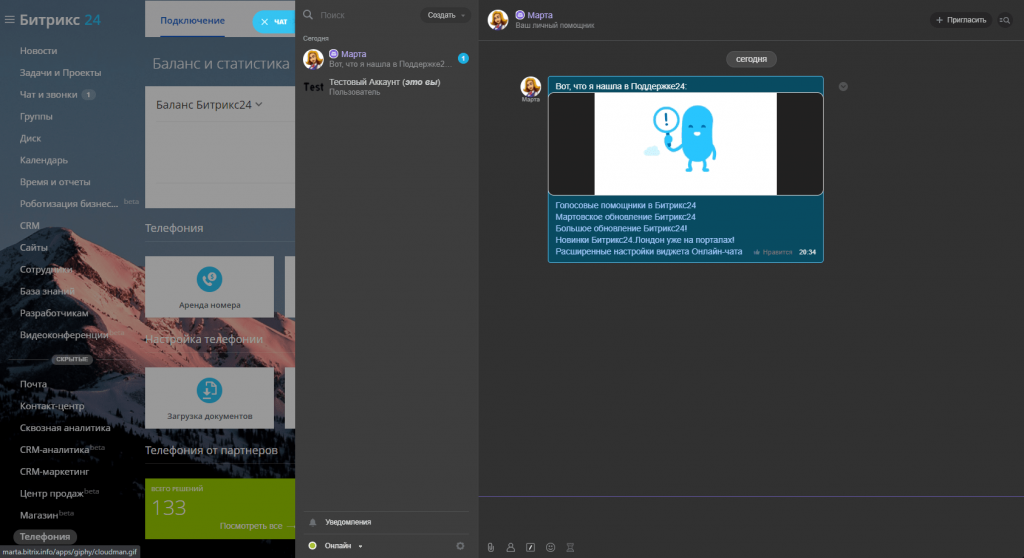Click the green online status dot
Viewport: 1024px width, 558px height.
[312, 546]
